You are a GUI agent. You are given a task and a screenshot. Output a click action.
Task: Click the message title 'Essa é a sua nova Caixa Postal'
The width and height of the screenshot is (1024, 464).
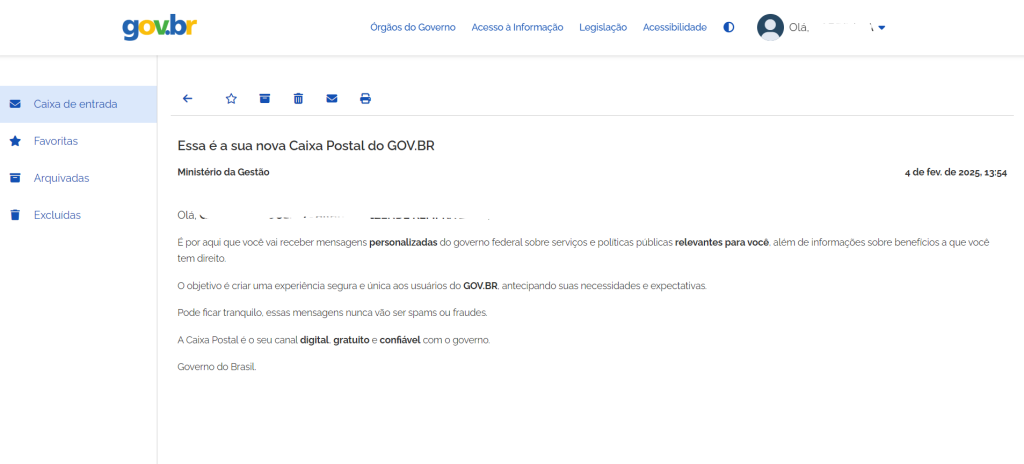[306, 146]
